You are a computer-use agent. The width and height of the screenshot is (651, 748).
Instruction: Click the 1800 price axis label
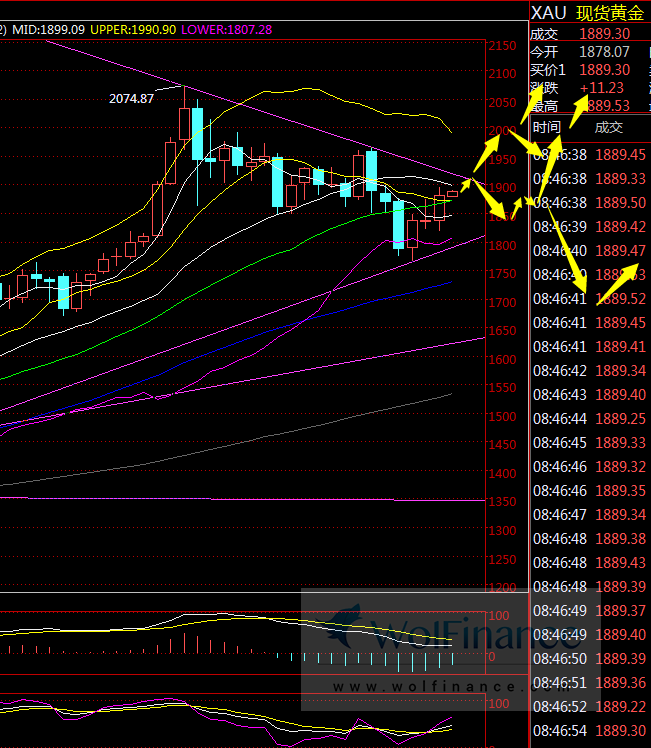pos(502,245)
